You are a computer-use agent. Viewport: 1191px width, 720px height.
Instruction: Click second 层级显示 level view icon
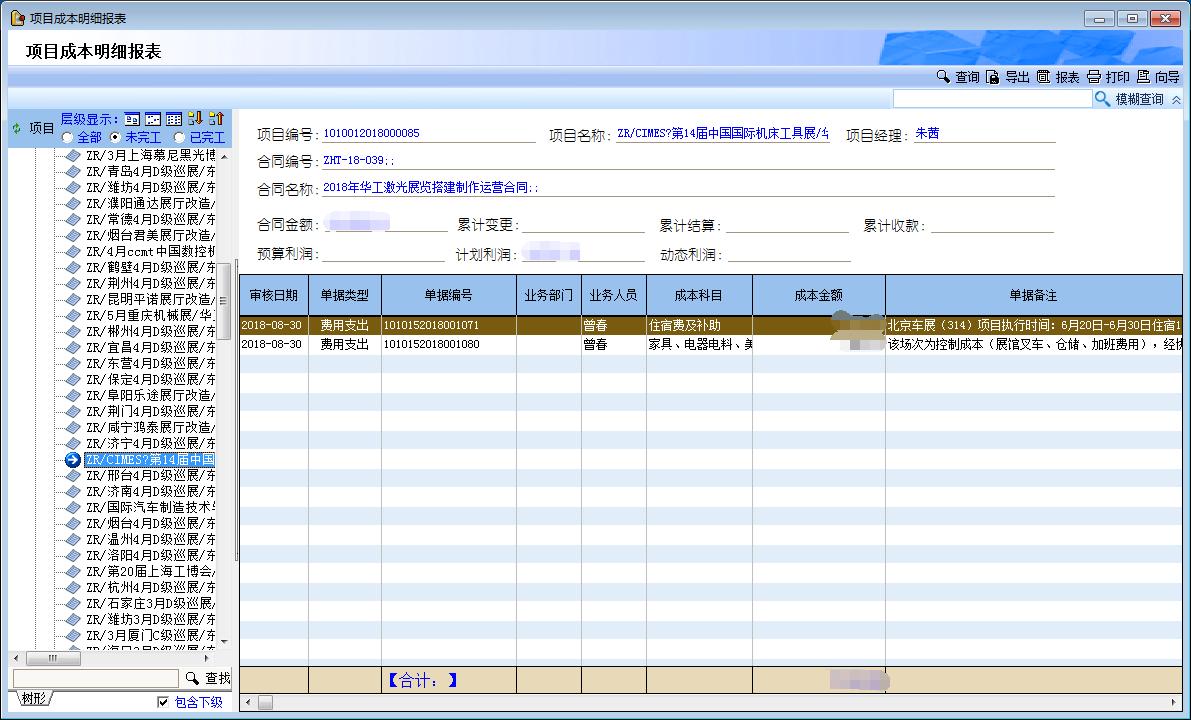point(153,119)
